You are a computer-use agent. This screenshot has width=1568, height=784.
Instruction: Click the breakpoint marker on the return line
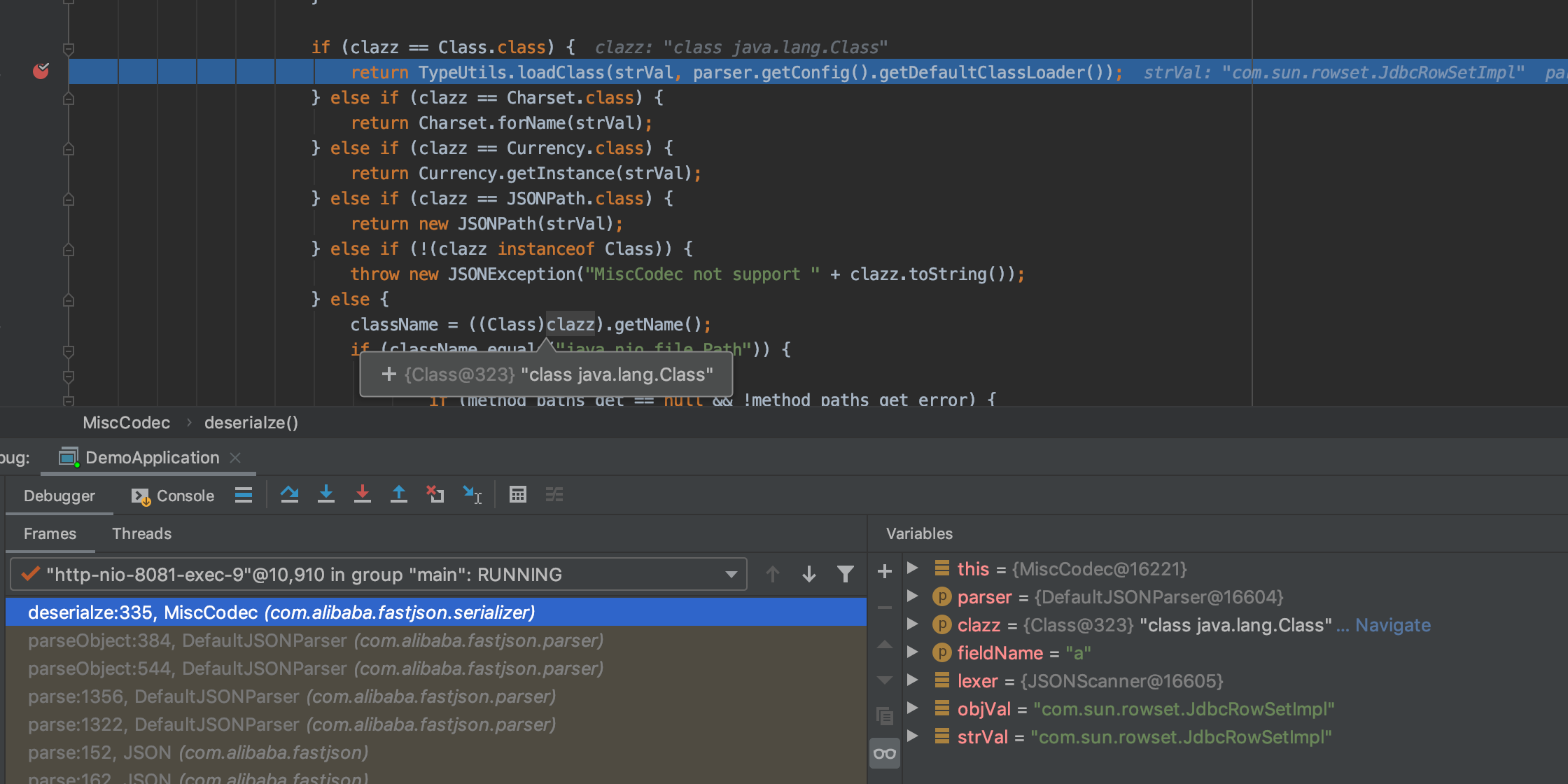41,71
